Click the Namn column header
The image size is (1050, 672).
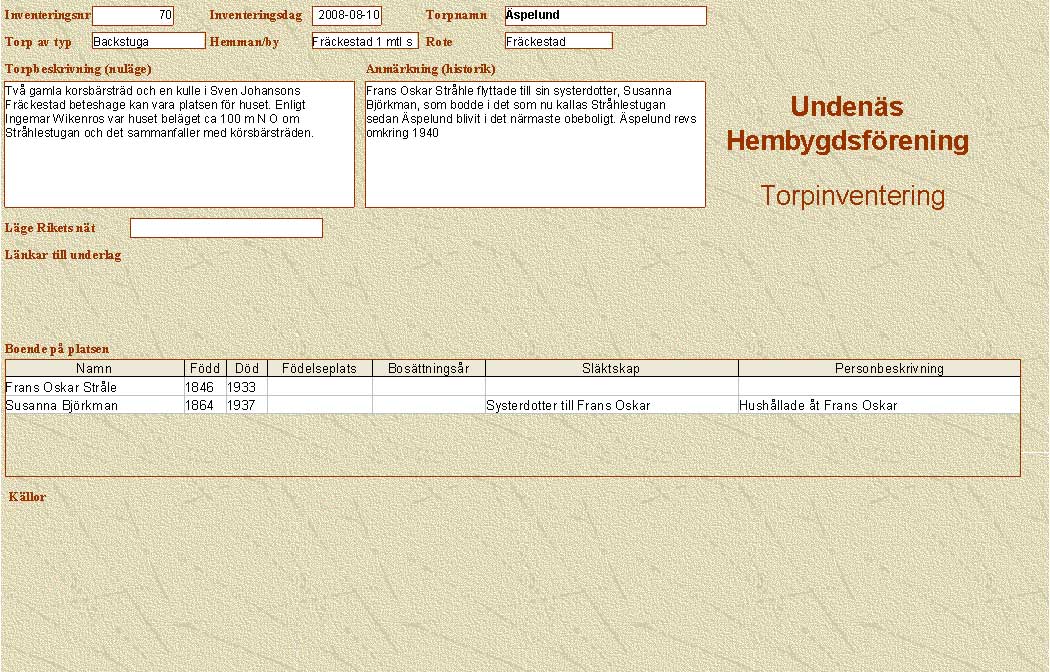tap(95, 369)
